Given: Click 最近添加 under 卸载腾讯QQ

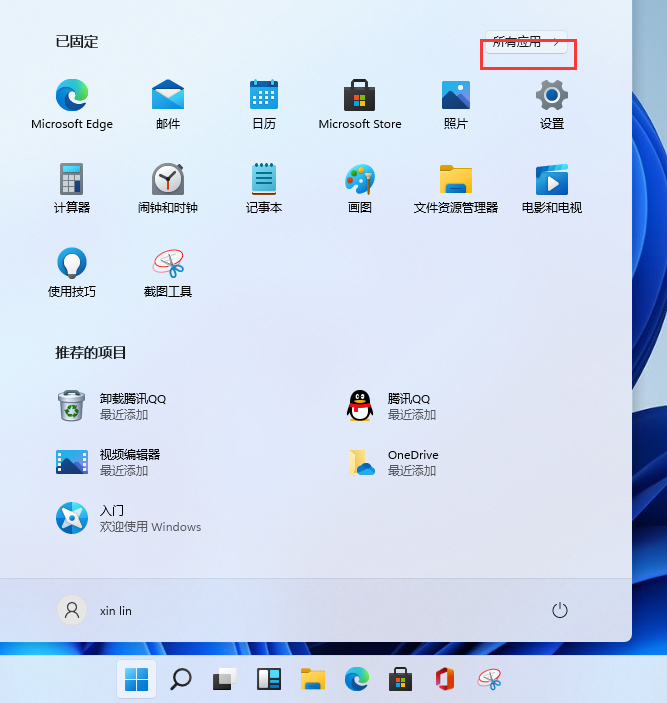Looking at the screenshot, I should (124, 414).
